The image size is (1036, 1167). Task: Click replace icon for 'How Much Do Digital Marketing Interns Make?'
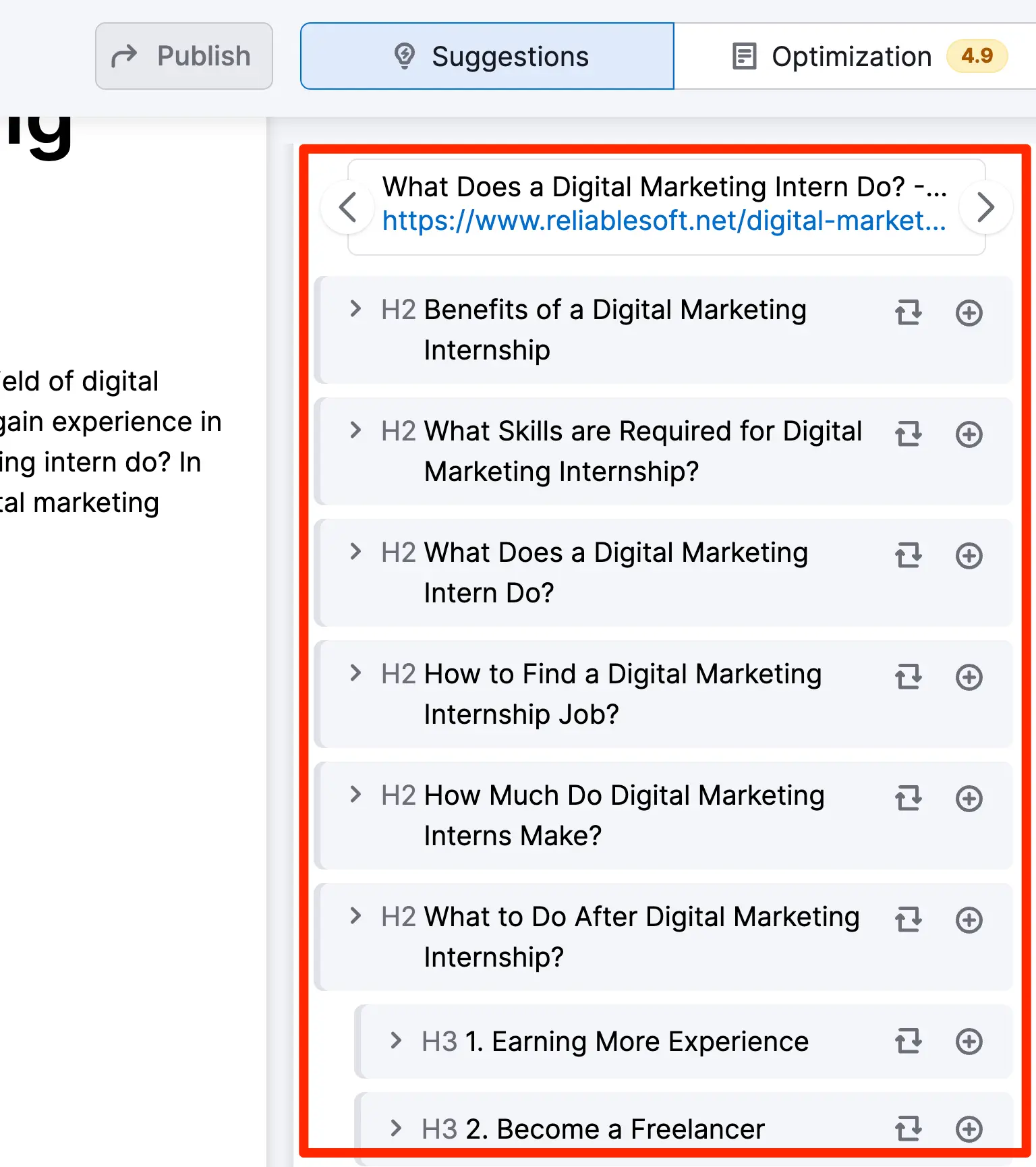click(x=908, y=799)
